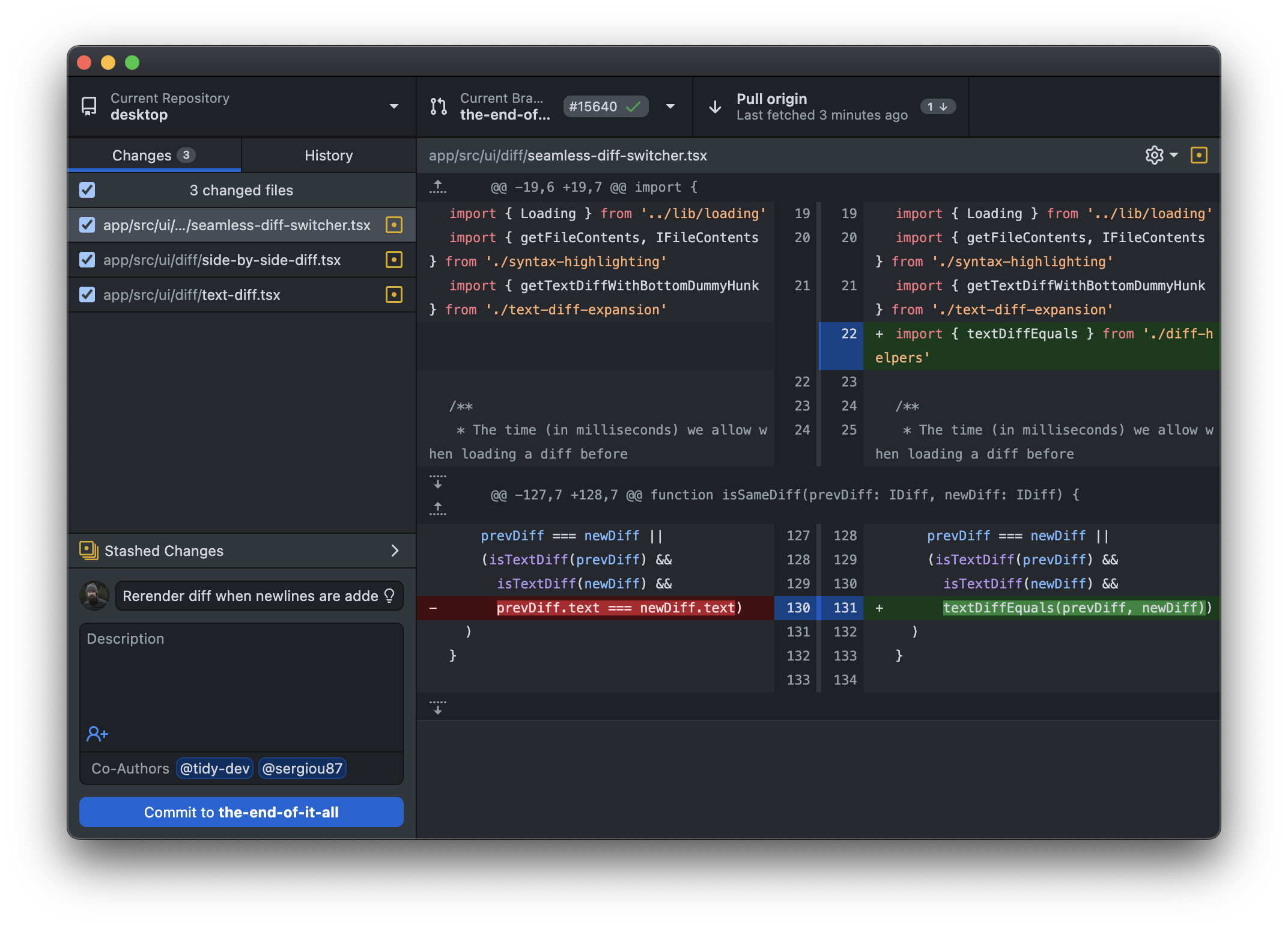Screen dimensions: 1288x928
Task: Switch to the History tab
Action: click(329, 155)
